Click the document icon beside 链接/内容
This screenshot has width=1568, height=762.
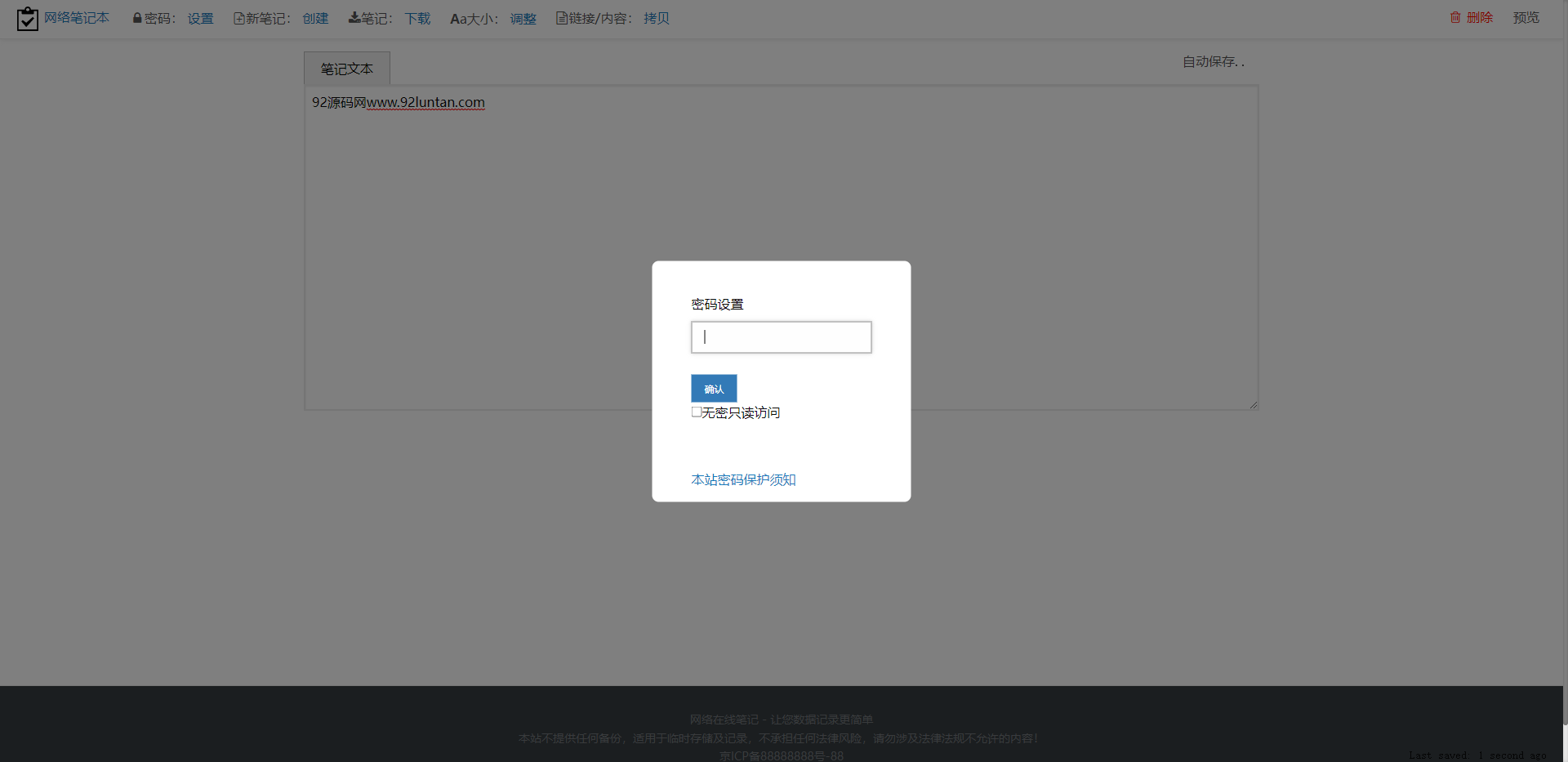click(x=561, y=18)
